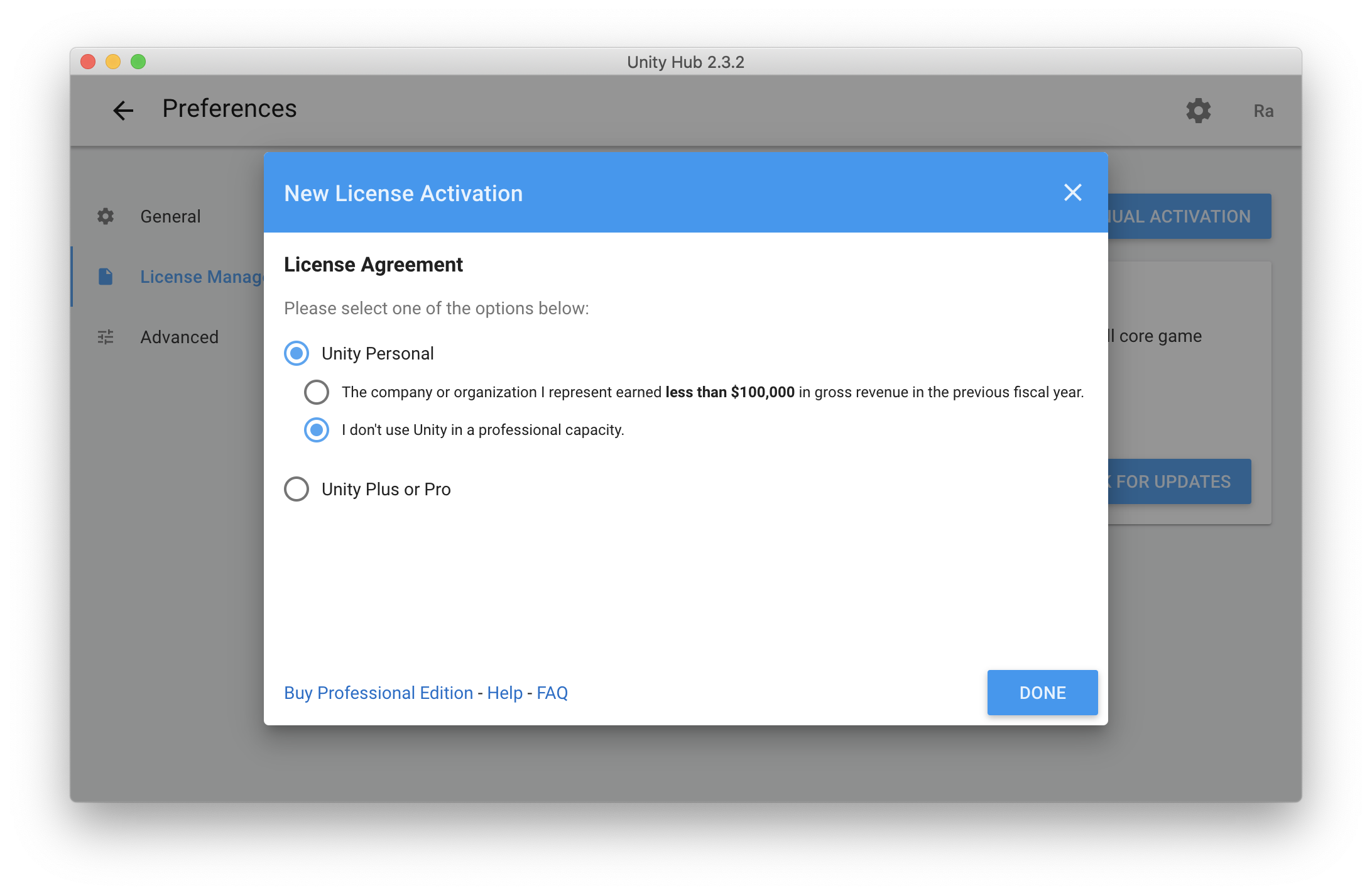This screenshot has width=1372, height=895.
Task: Close the New License Activation dialog
Action: 1072,192
